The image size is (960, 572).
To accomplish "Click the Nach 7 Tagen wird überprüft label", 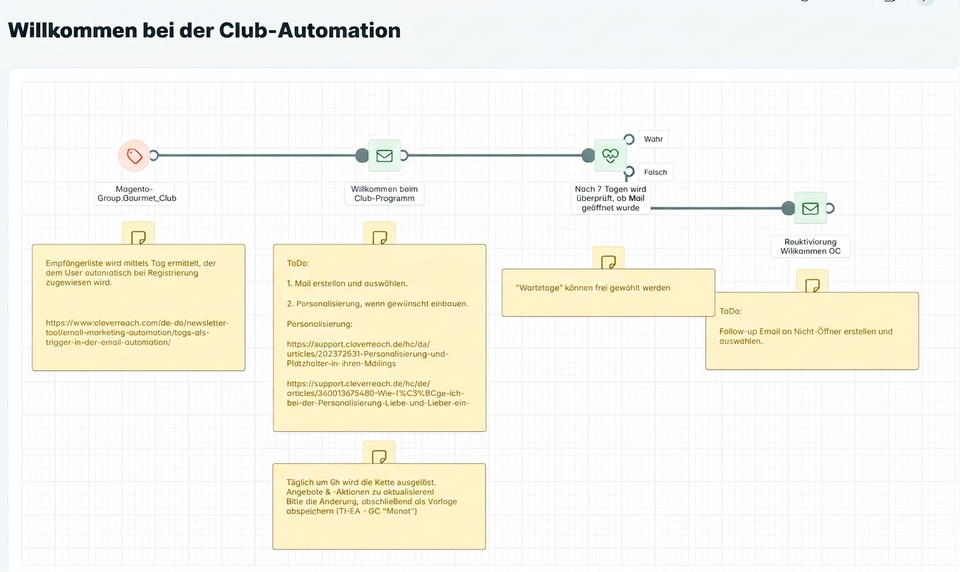I will click(x=610, y=198).
